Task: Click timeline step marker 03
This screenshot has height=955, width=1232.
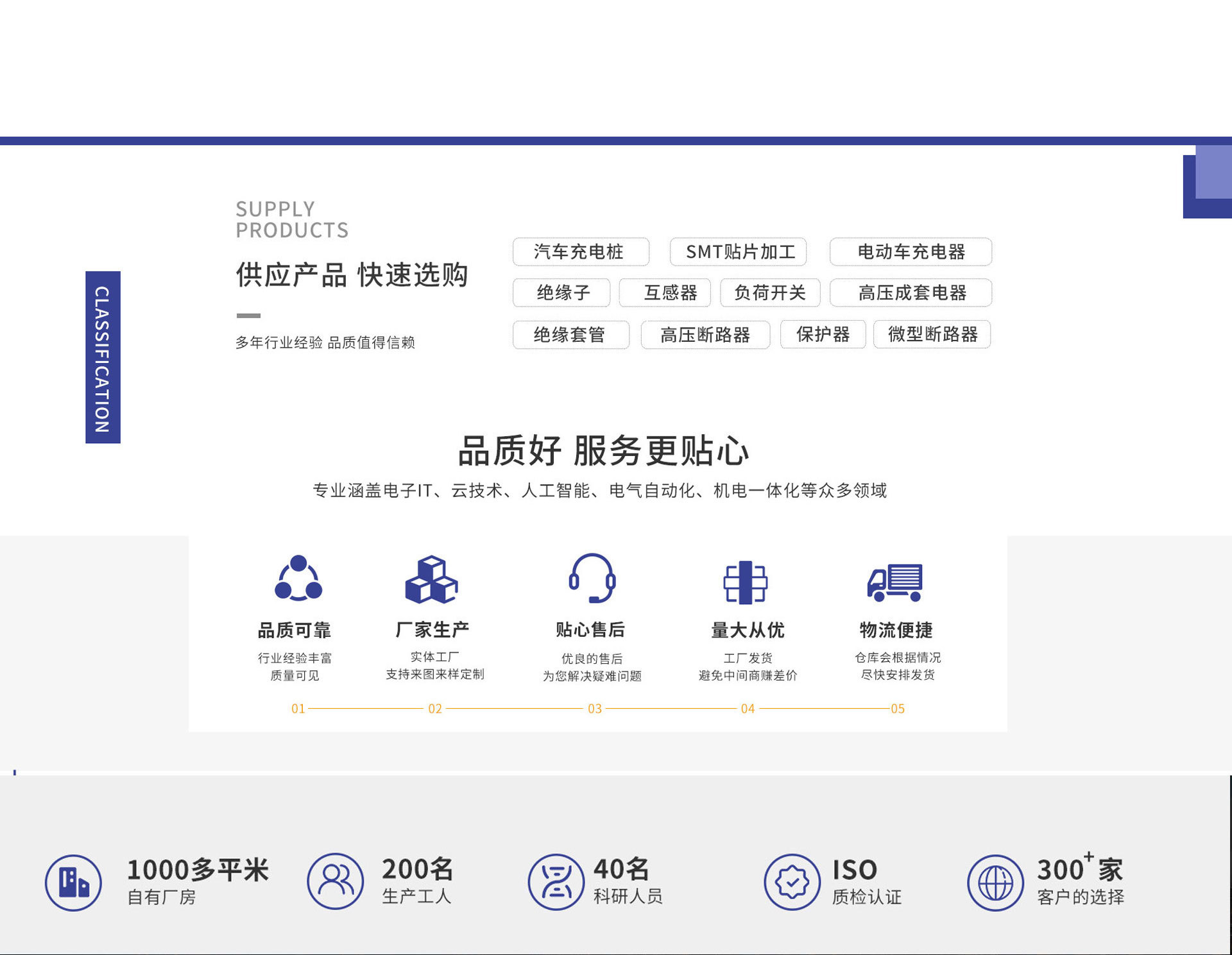Action: coord(595,709)
